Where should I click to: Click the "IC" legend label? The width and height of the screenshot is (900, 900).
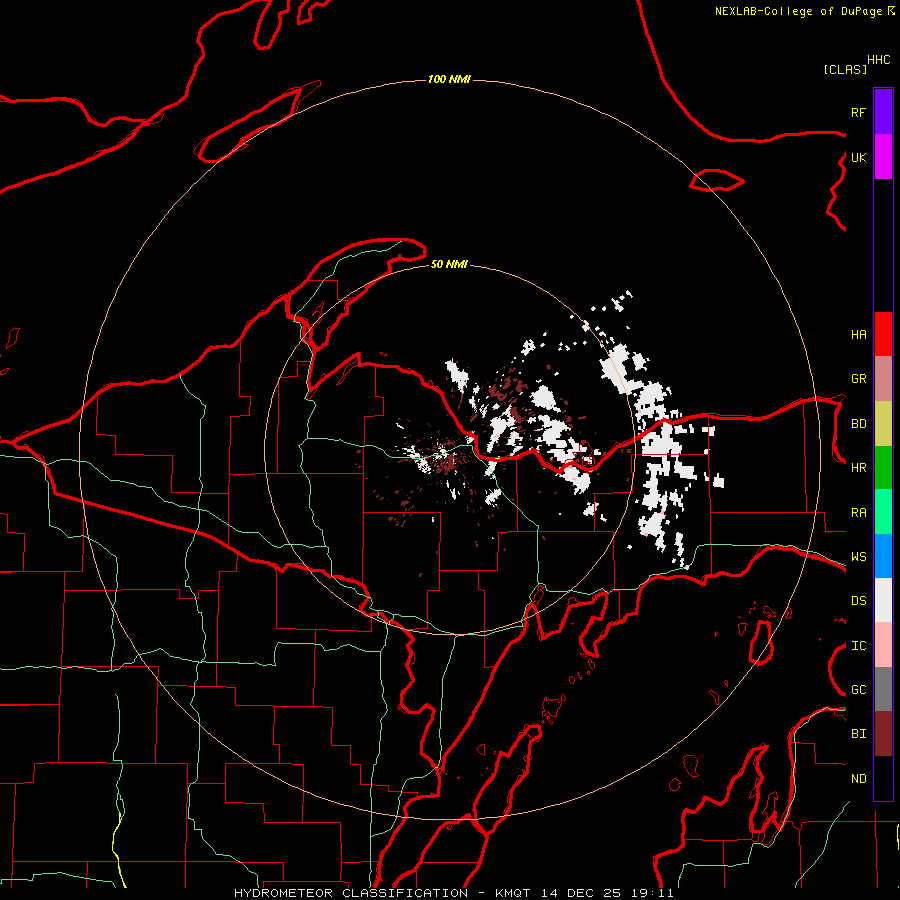[x=858, y=646]
